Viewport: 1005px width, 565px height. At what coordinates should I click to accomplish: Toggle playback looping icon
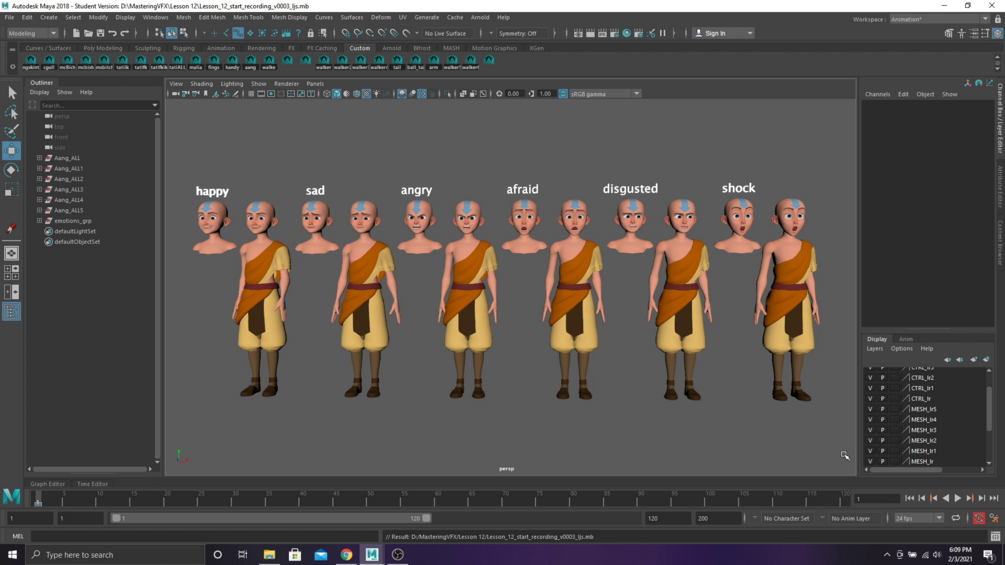pos(956,518)
